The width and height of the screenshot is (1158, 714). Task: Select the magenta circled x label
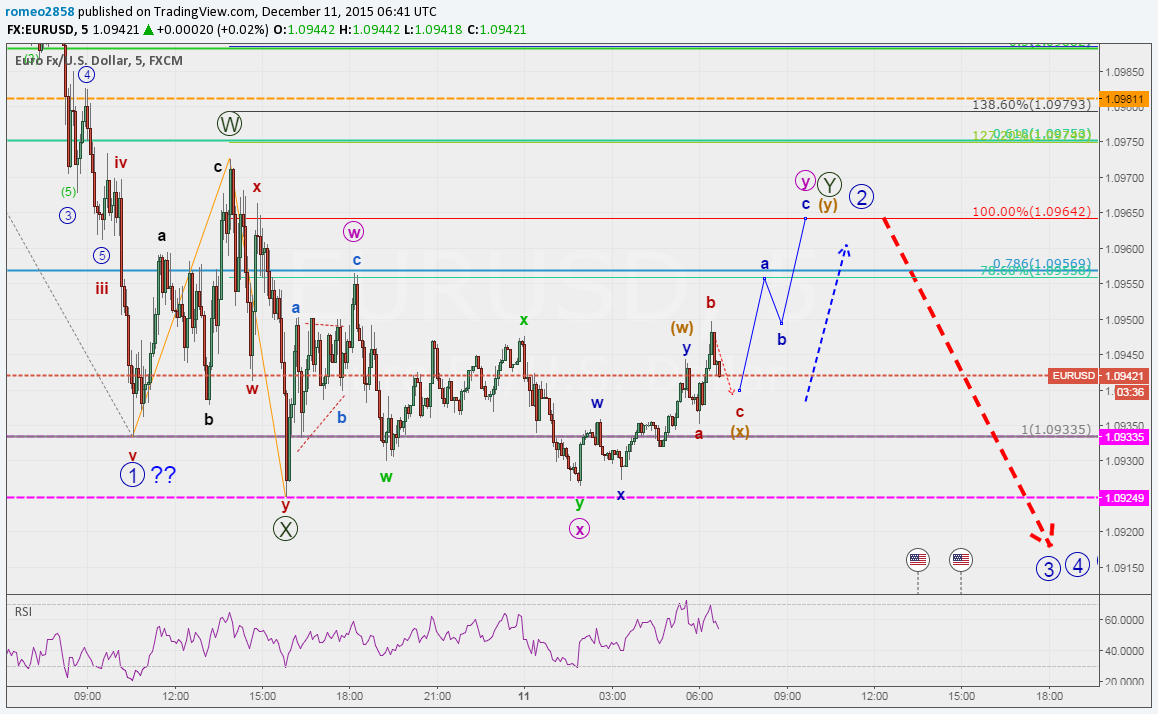[580, 529]
